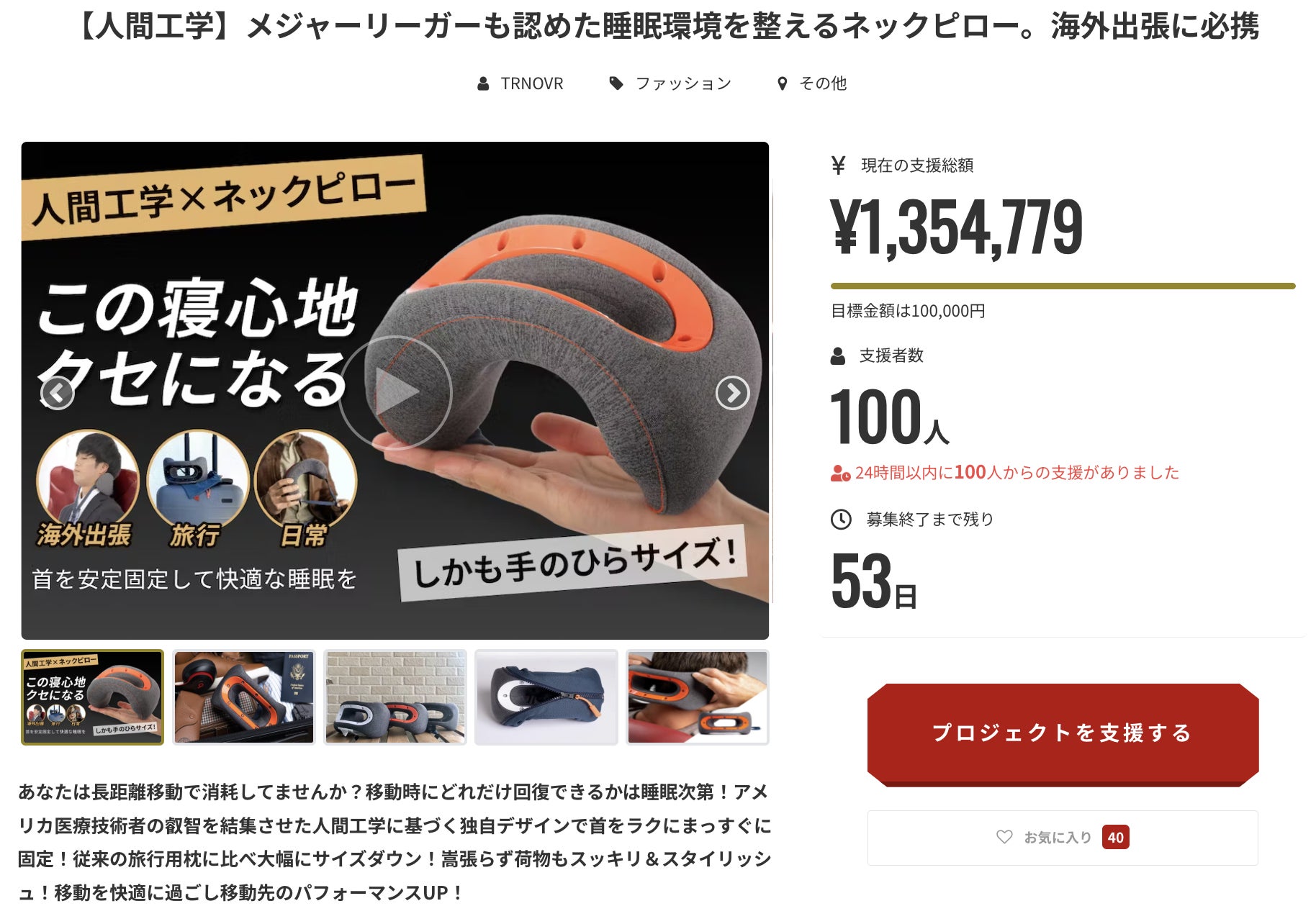Image resolution: width=1316 pixels, height=924 pixels.
Task: Go to the previous carousel image
Action: (x=58, y=393)
